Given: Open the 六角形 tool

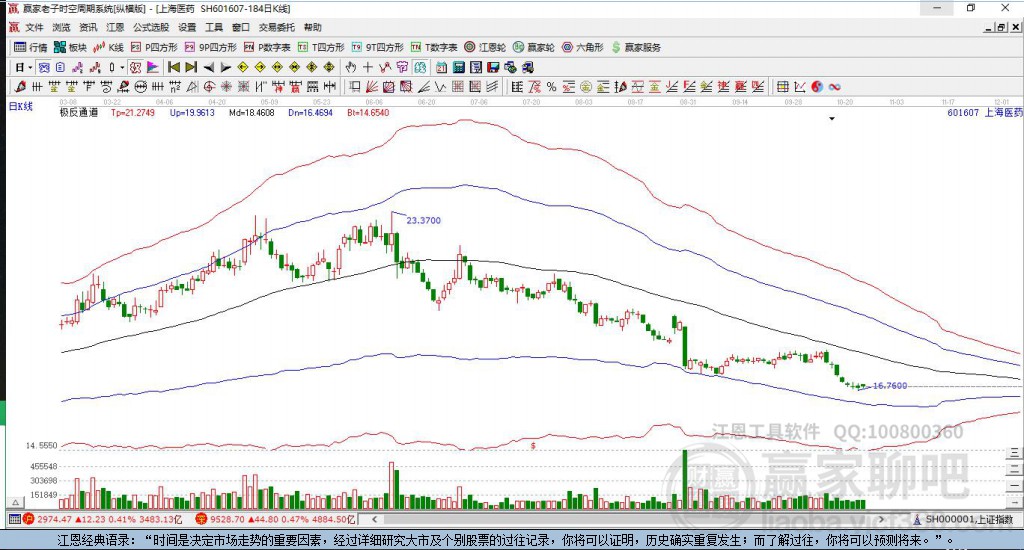Looking at the screenshot, I should pyautogui.click(x=583, y=47).
